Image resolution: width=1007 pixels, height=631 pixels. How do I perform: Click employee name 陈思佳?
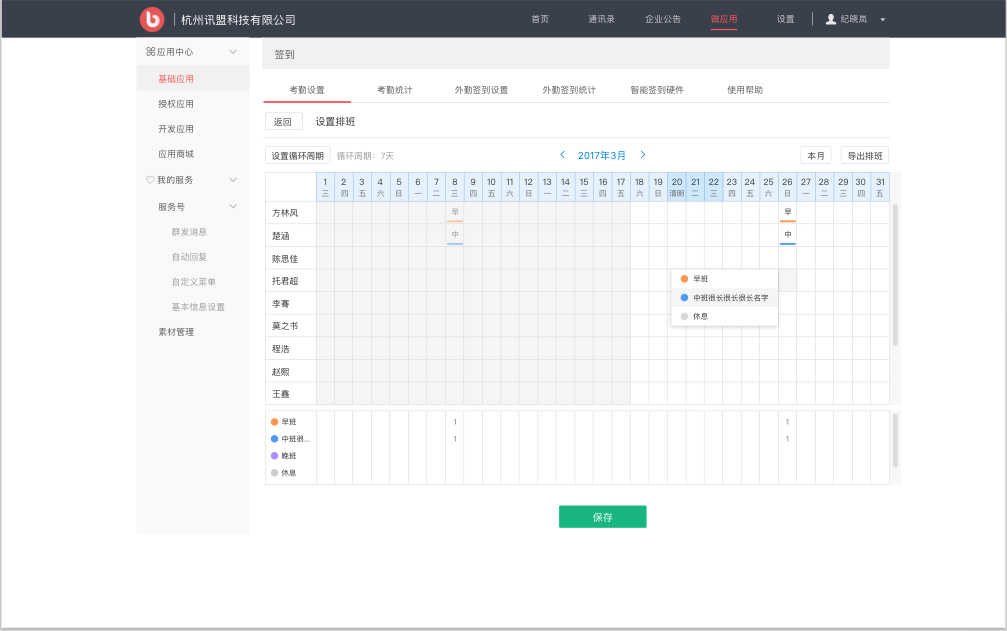(x=285, y=259)
